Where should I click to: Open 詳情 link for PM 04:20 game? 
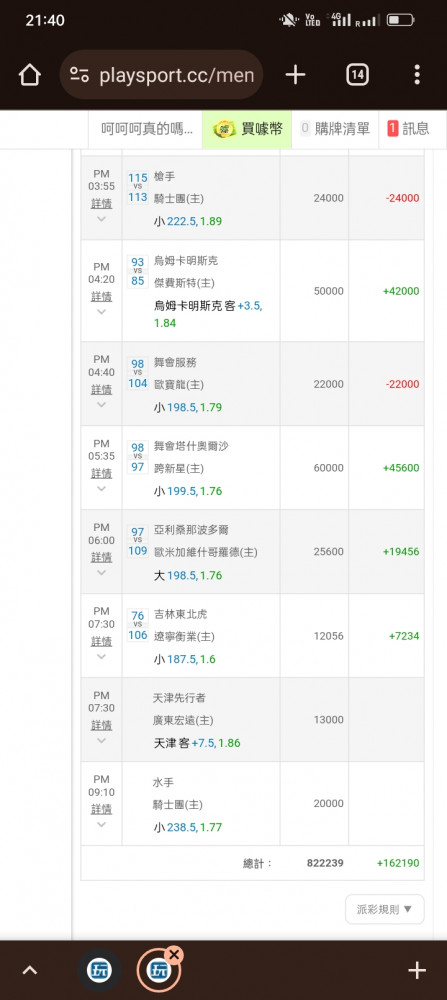(x=101, y=297)
